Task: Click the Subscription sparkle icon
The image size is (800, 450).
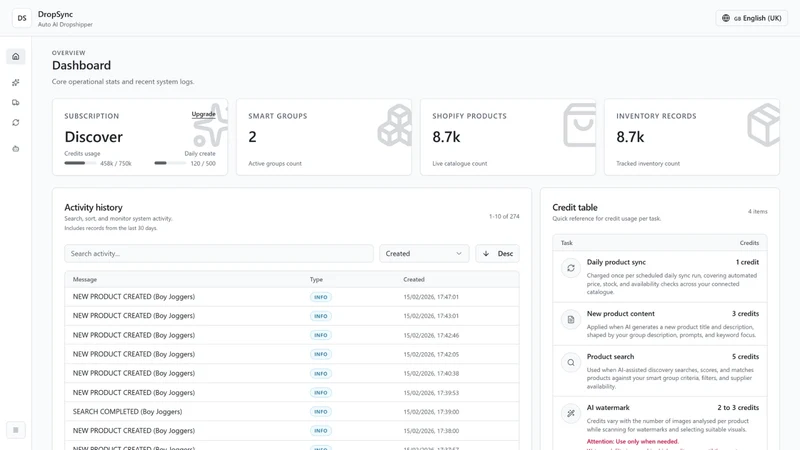Action: coord(210,126)
